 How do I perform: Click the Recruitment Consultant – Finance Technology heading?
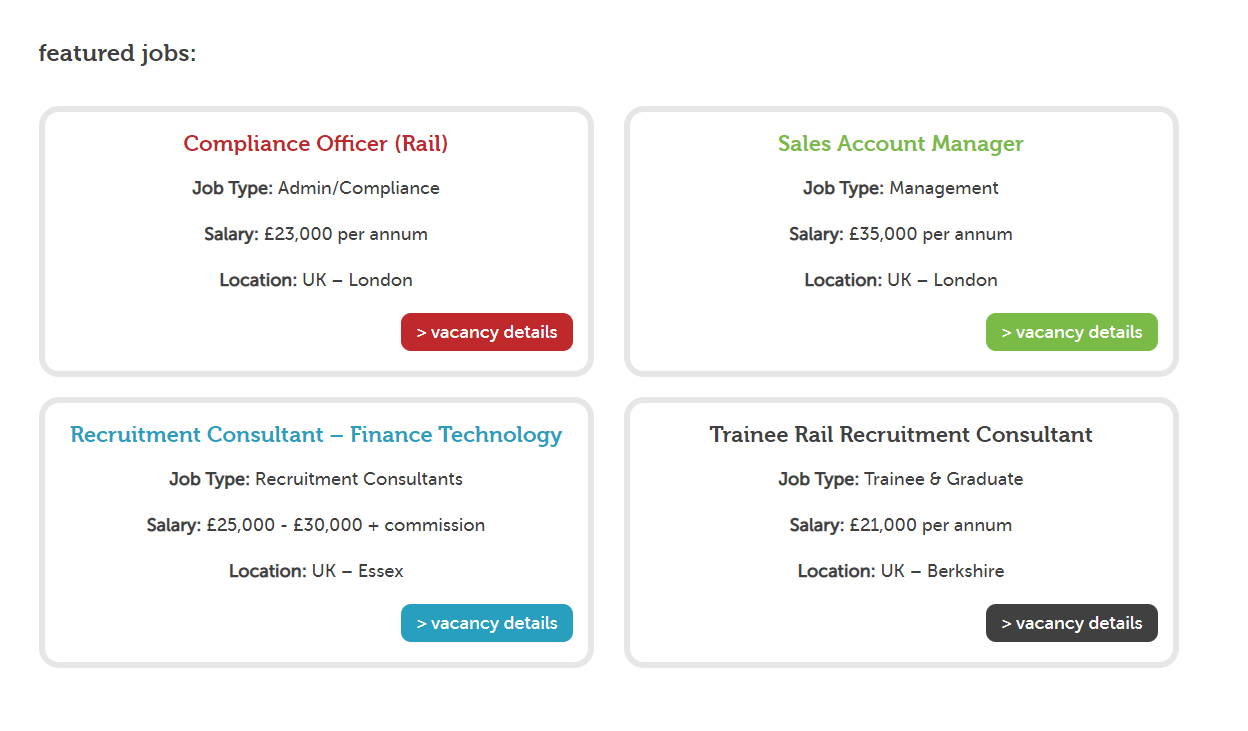click(x=315, y=434)
